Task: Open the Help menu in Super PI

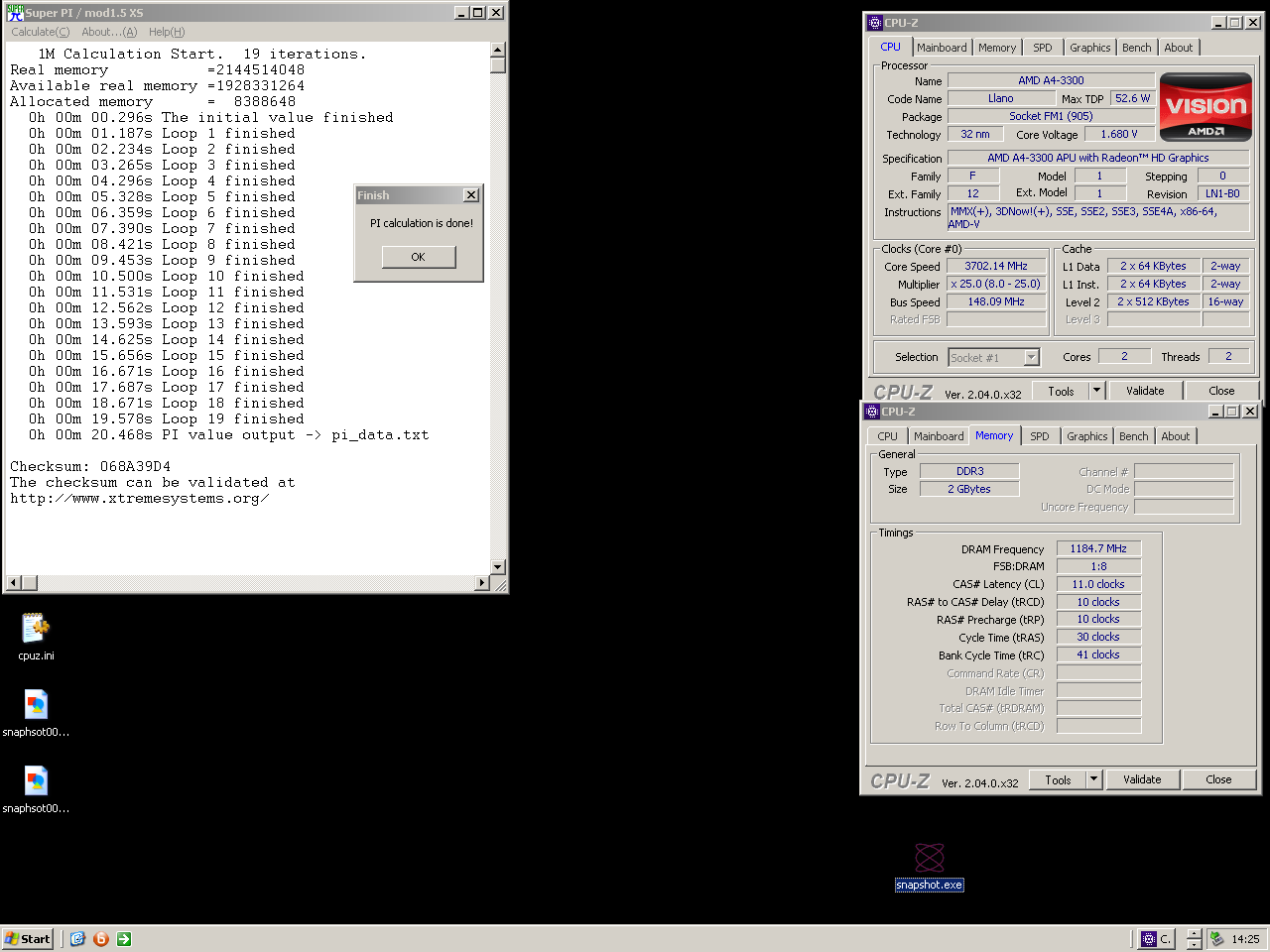Action: 167,32
